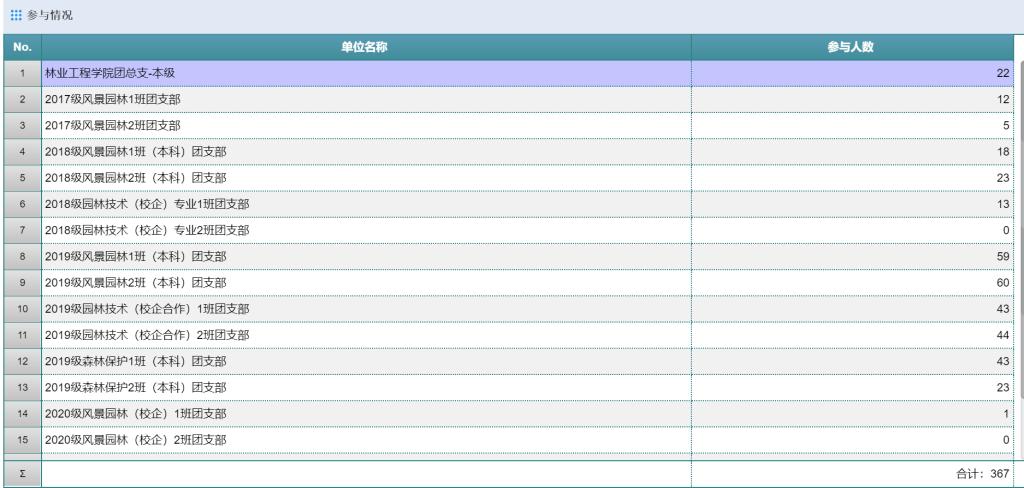The width and height of the screenshot is (1024, 488).
Task: Click the grid icon beside 参与情况
Action: click(x=15, y=16)
